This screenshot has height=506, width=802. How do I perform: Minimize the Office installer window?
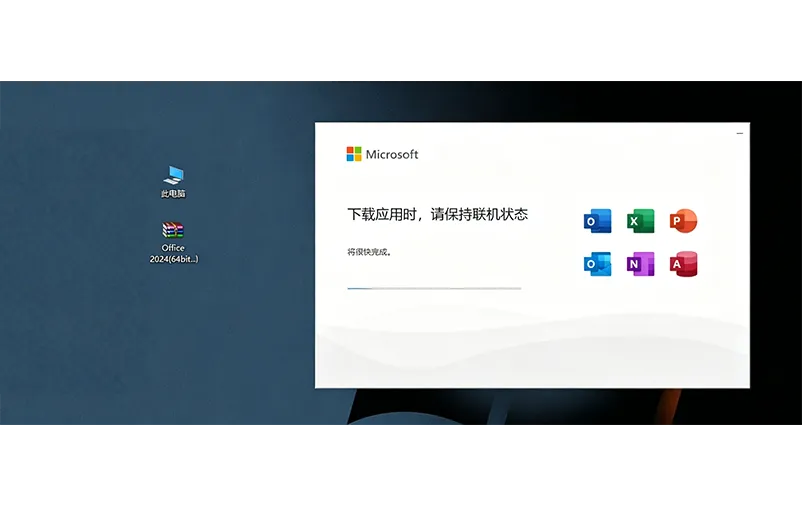pos(740,134)
